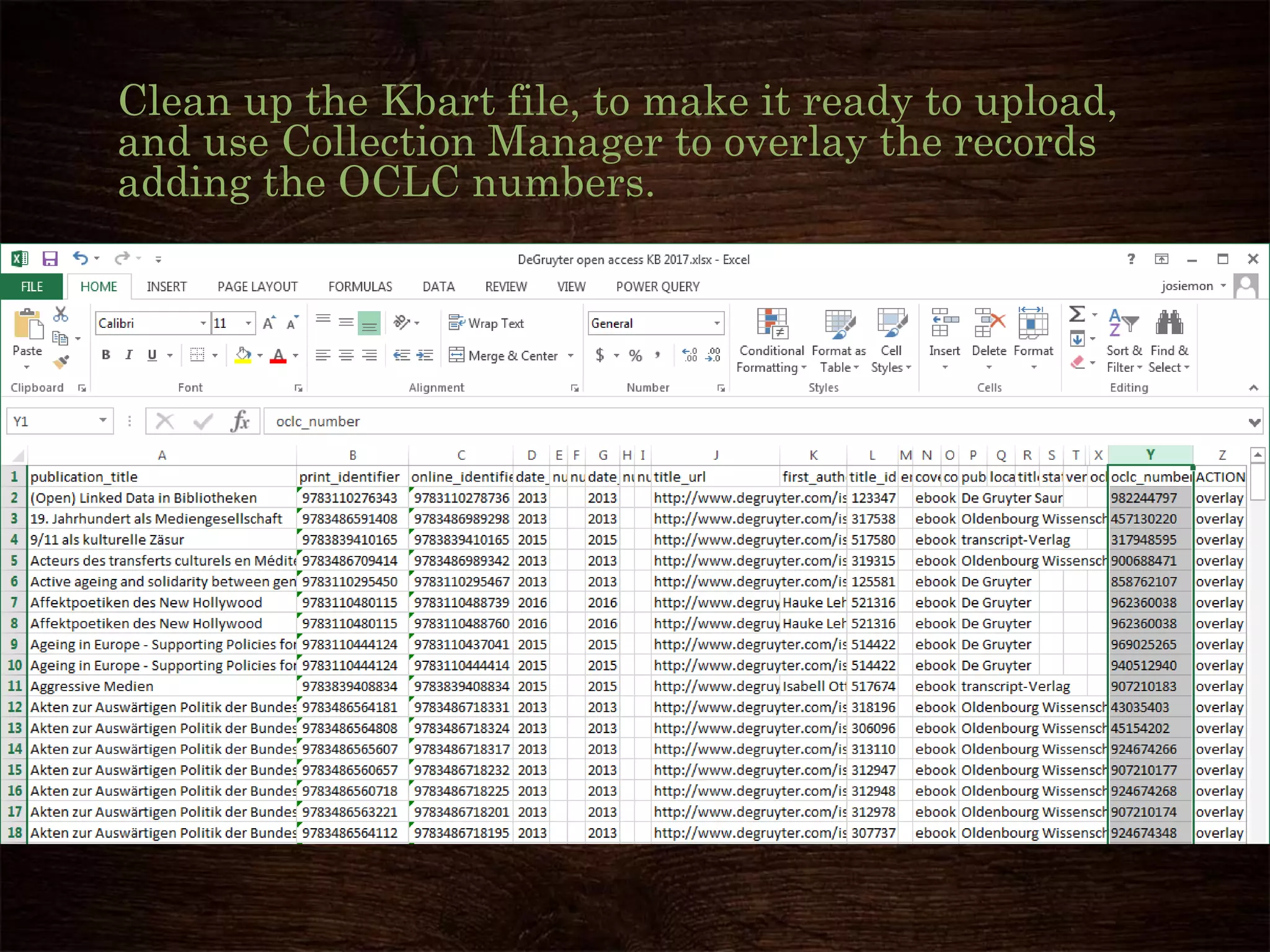Open Conditional Formatting menu
This screenshot has height=952, width=1270.
tap(771, 341)
